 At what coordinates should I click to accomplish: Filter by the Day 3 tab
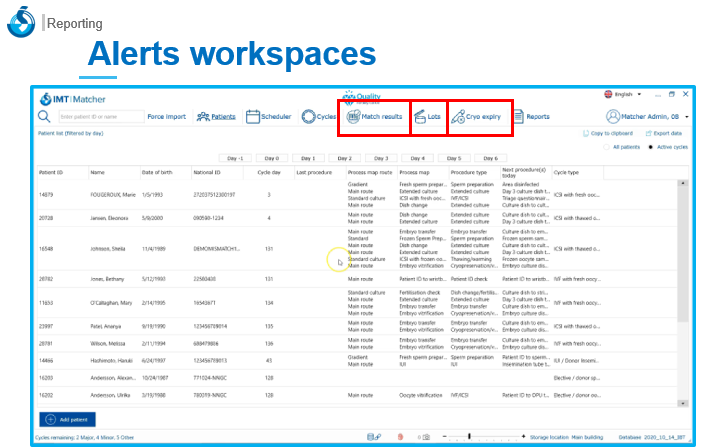[x=380, y=158]
